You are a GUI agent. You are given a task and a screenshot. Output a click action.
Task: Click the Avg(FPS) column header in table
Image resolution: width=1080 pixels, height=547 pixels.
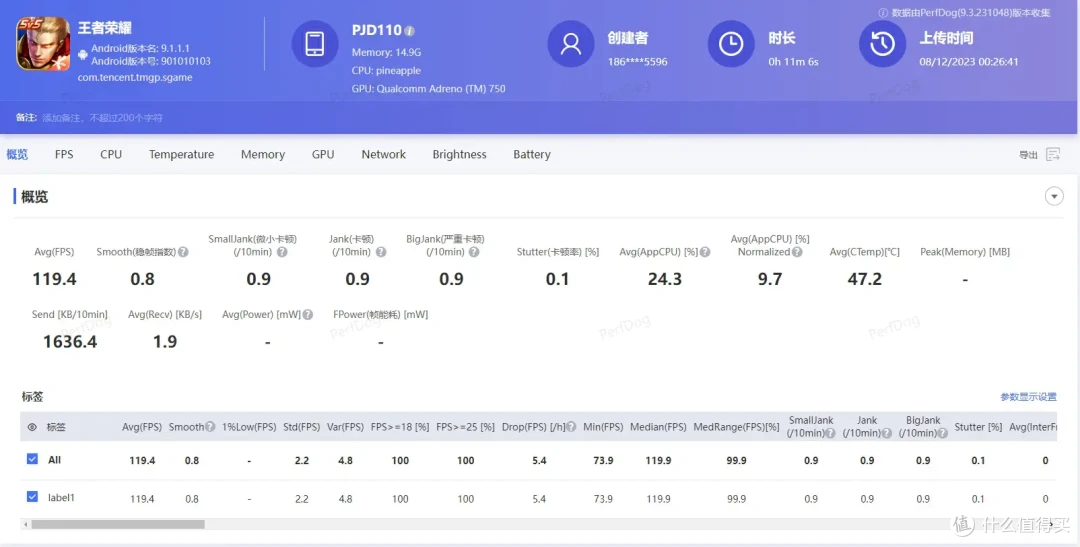coord(142,427)
